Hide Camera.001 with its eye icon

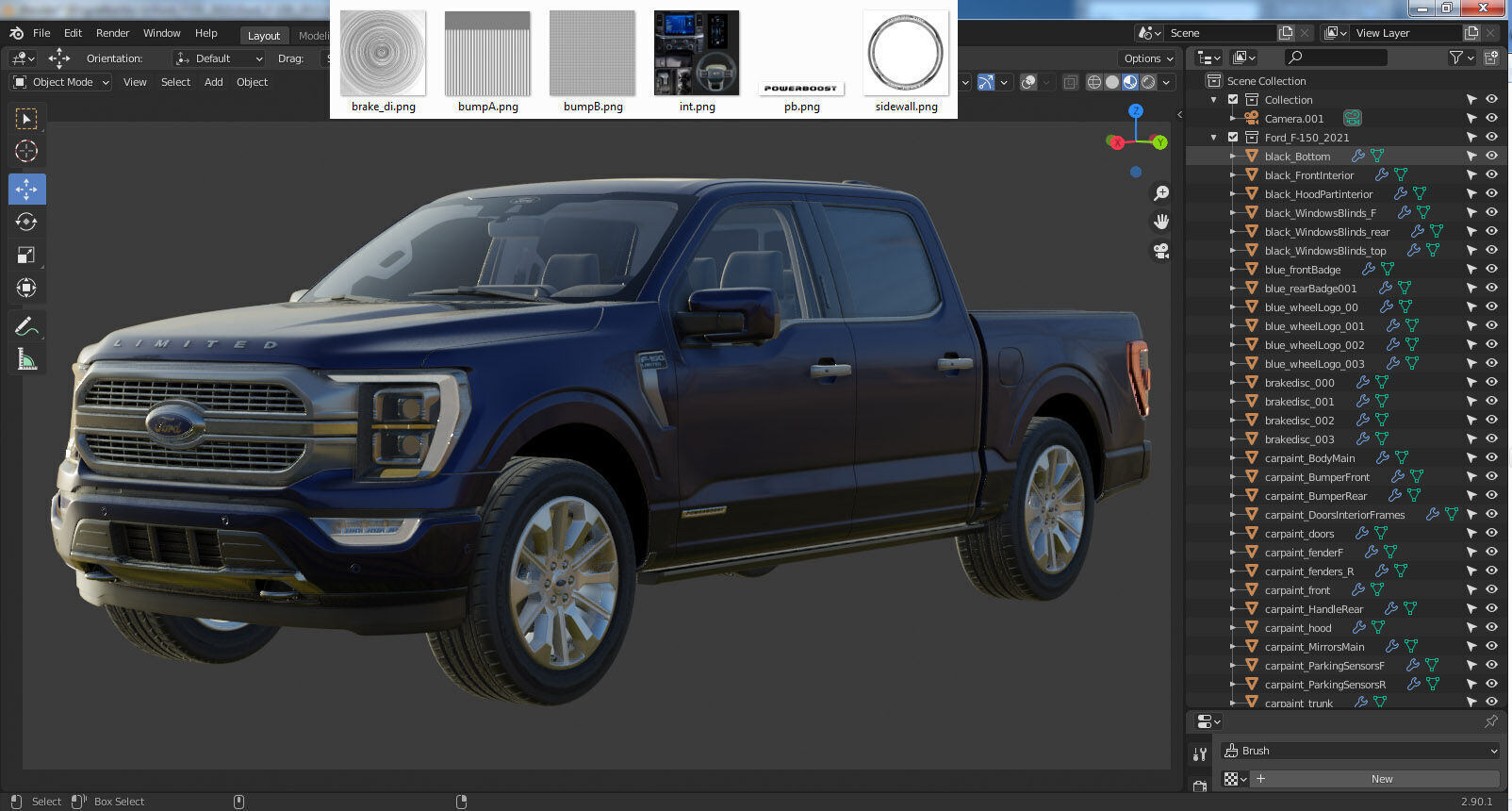[1492, 119]
